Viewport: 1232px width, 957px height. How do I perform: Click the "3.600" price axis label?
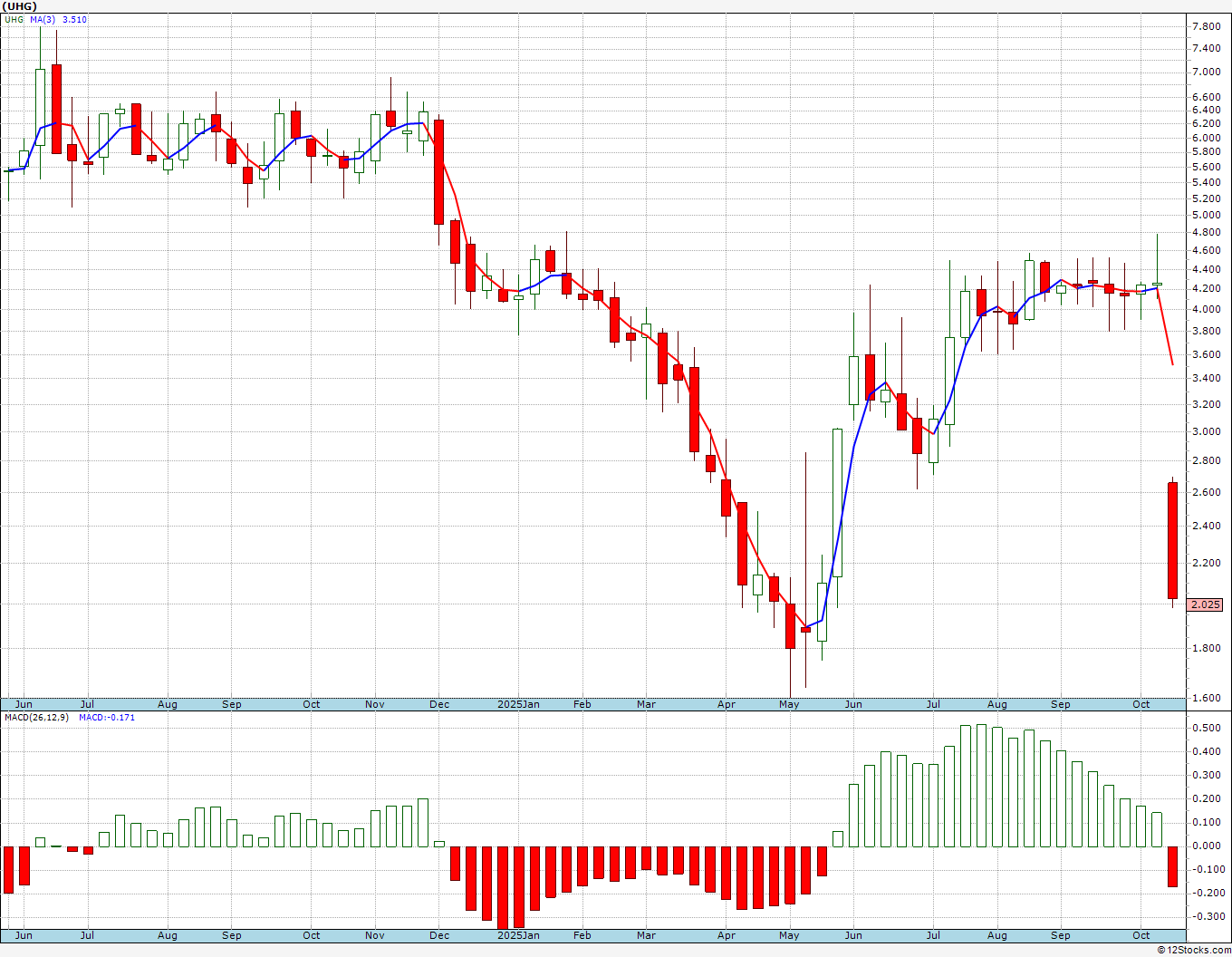(1206, 354)
